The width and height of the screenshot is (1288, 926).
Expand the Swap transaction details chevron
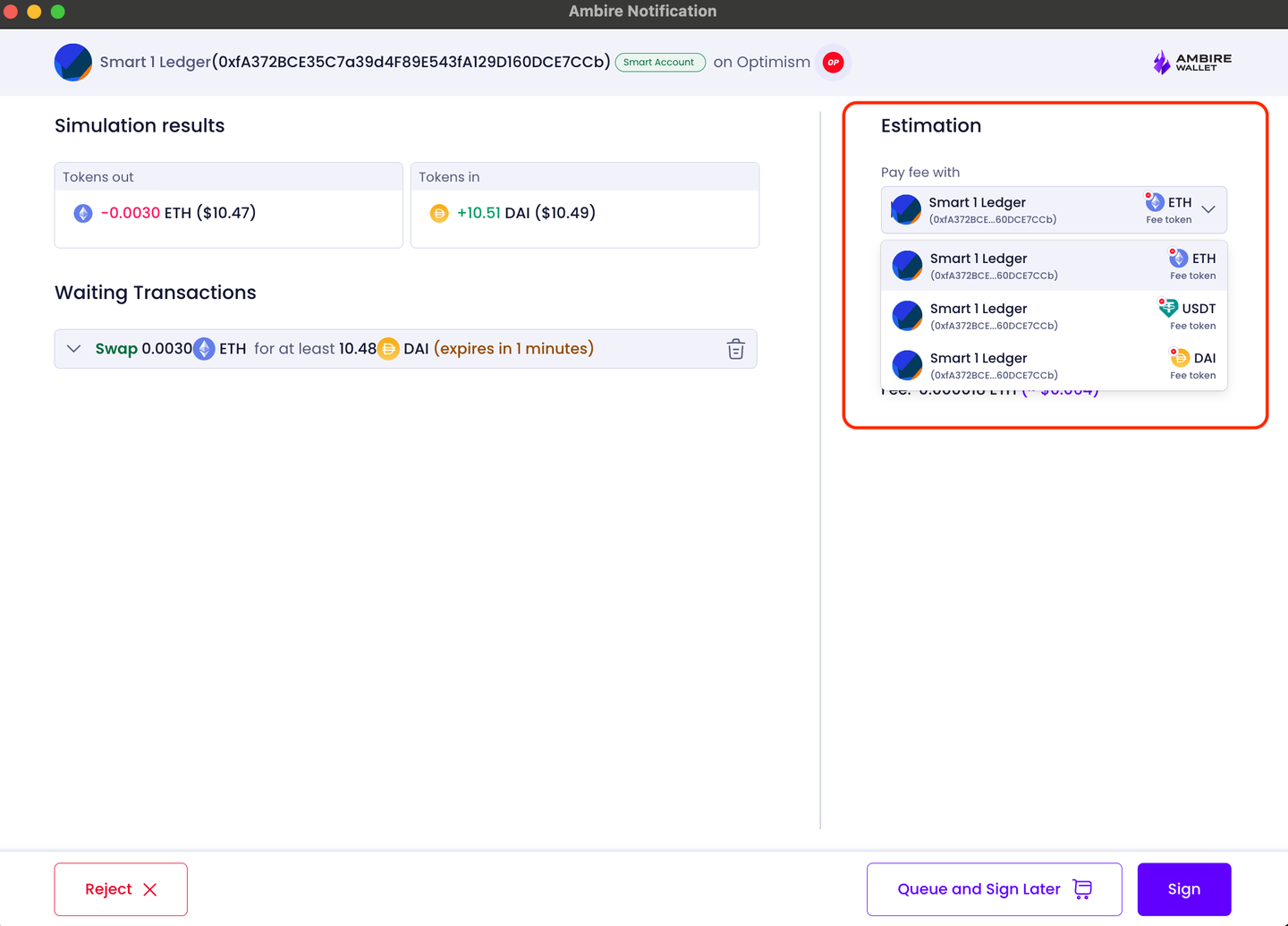pyautogui.click(x=74, y=349)
